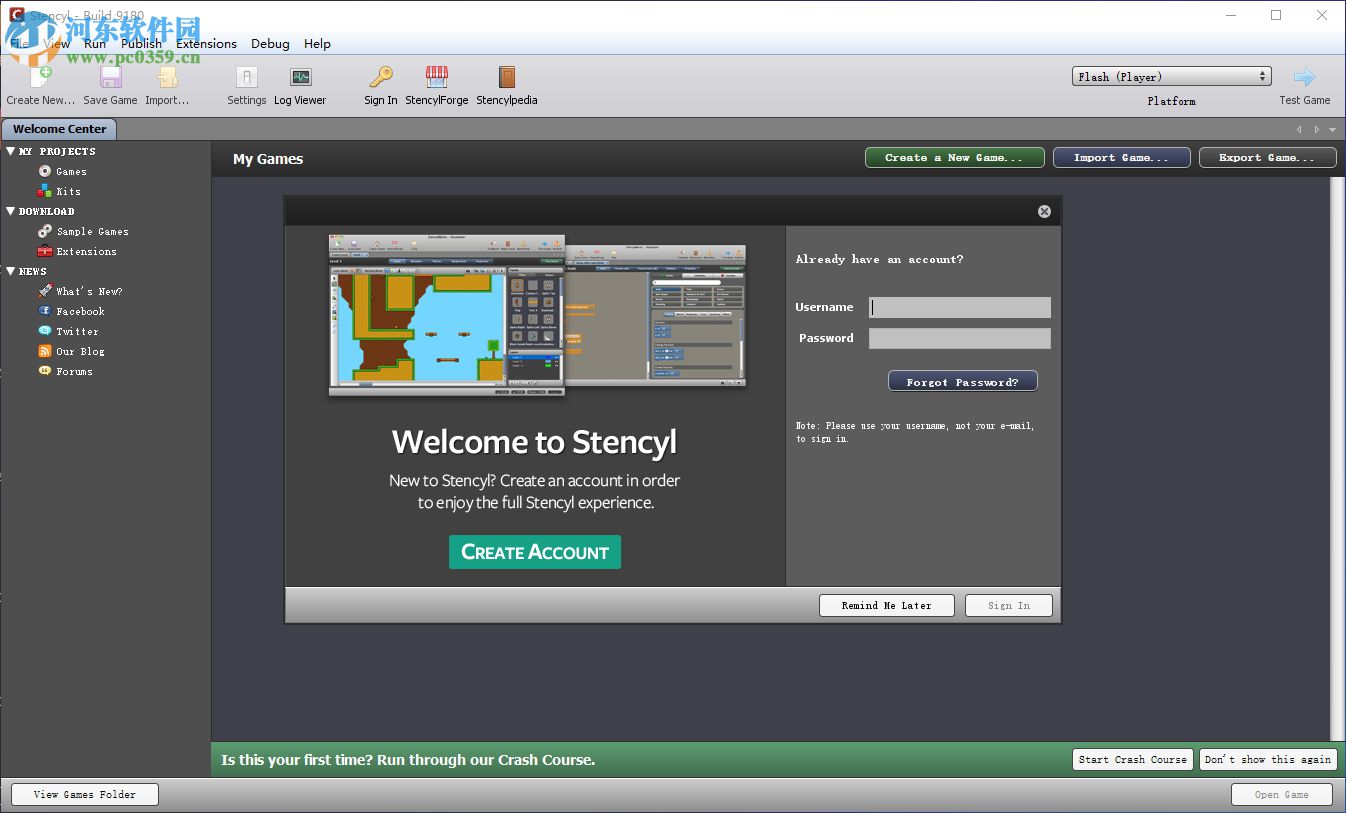Click the Create New game toolbar icon

(x=41, y=77)
